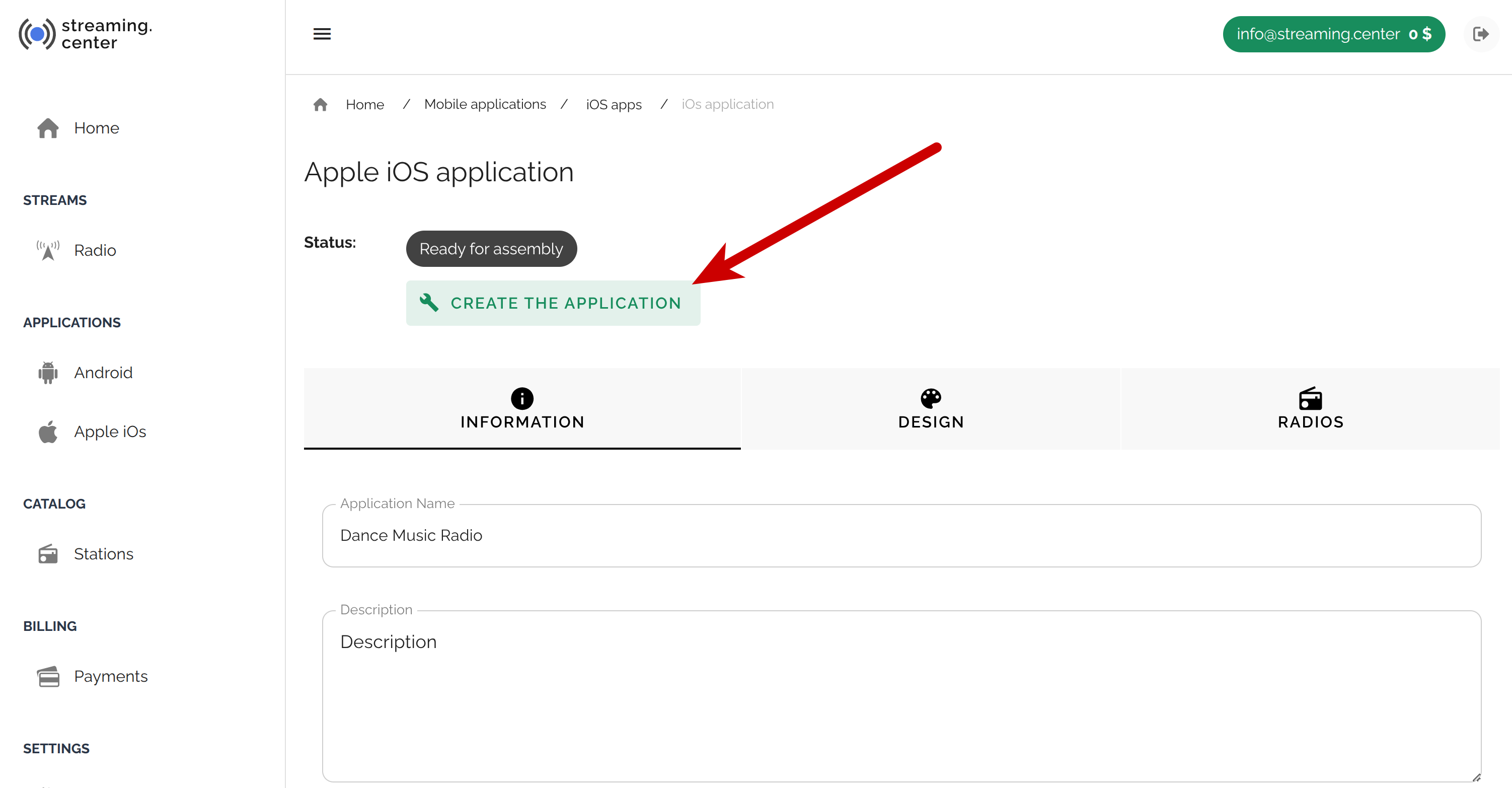
Task: Switch to the Radios tab
Action: pos(1310,409)
